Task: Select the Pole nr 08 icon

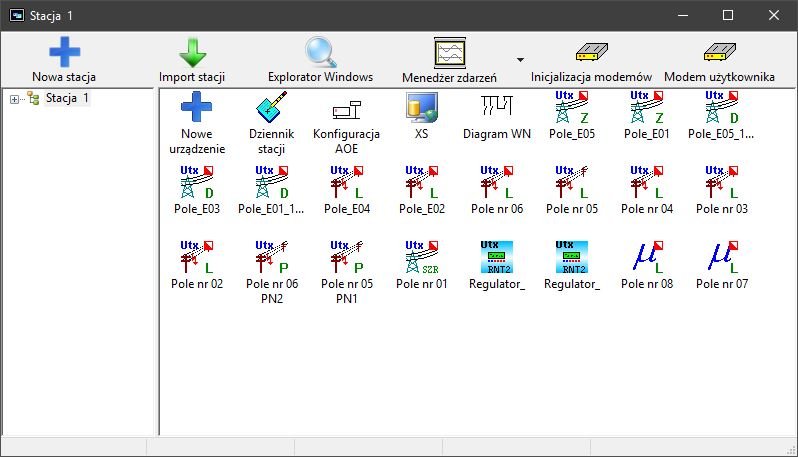Action: click(647, 258)
